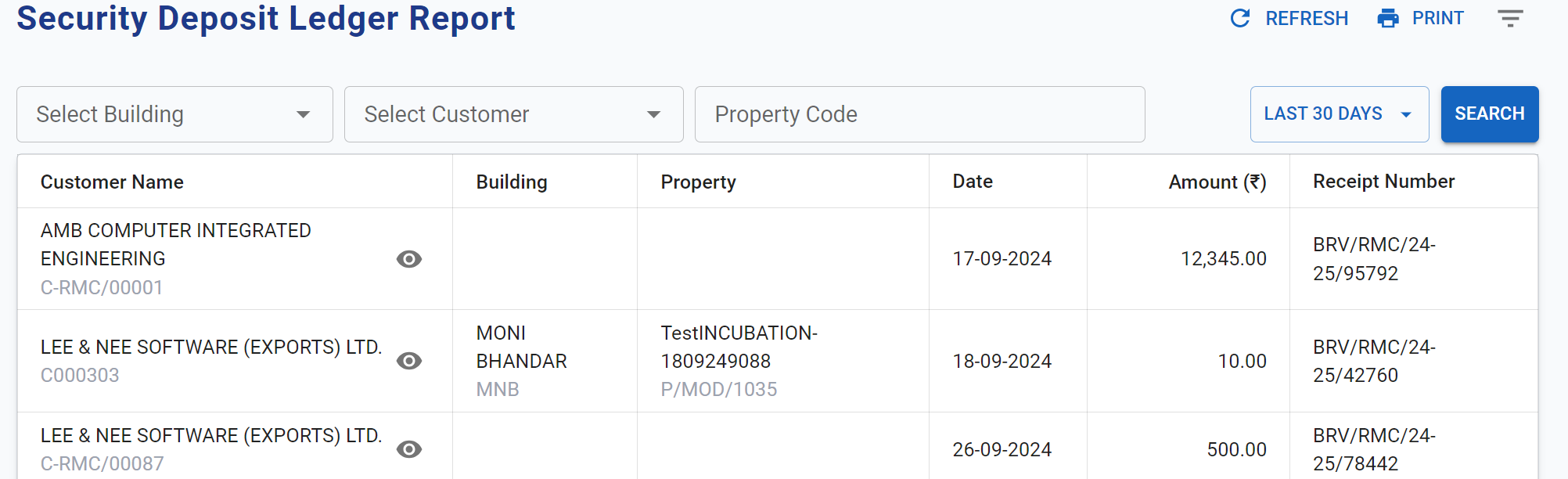Click the Amount (₹) column header

coord(1217,182)
